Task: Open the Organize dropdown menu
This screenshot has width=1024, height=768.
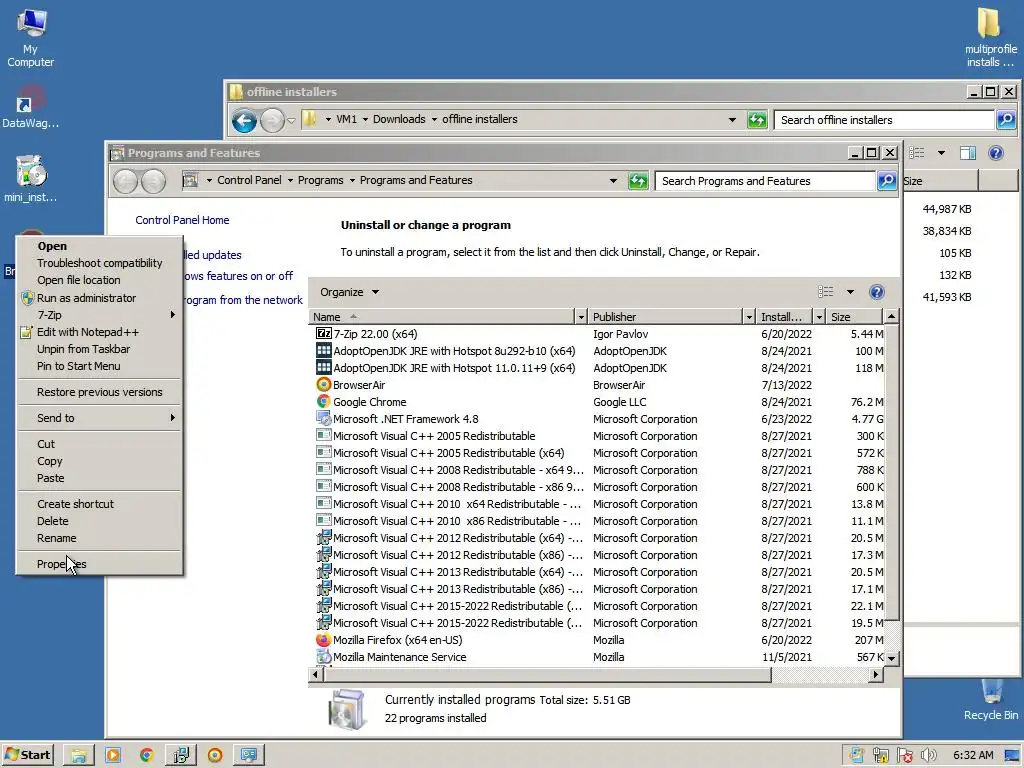Action: [349, 292]
